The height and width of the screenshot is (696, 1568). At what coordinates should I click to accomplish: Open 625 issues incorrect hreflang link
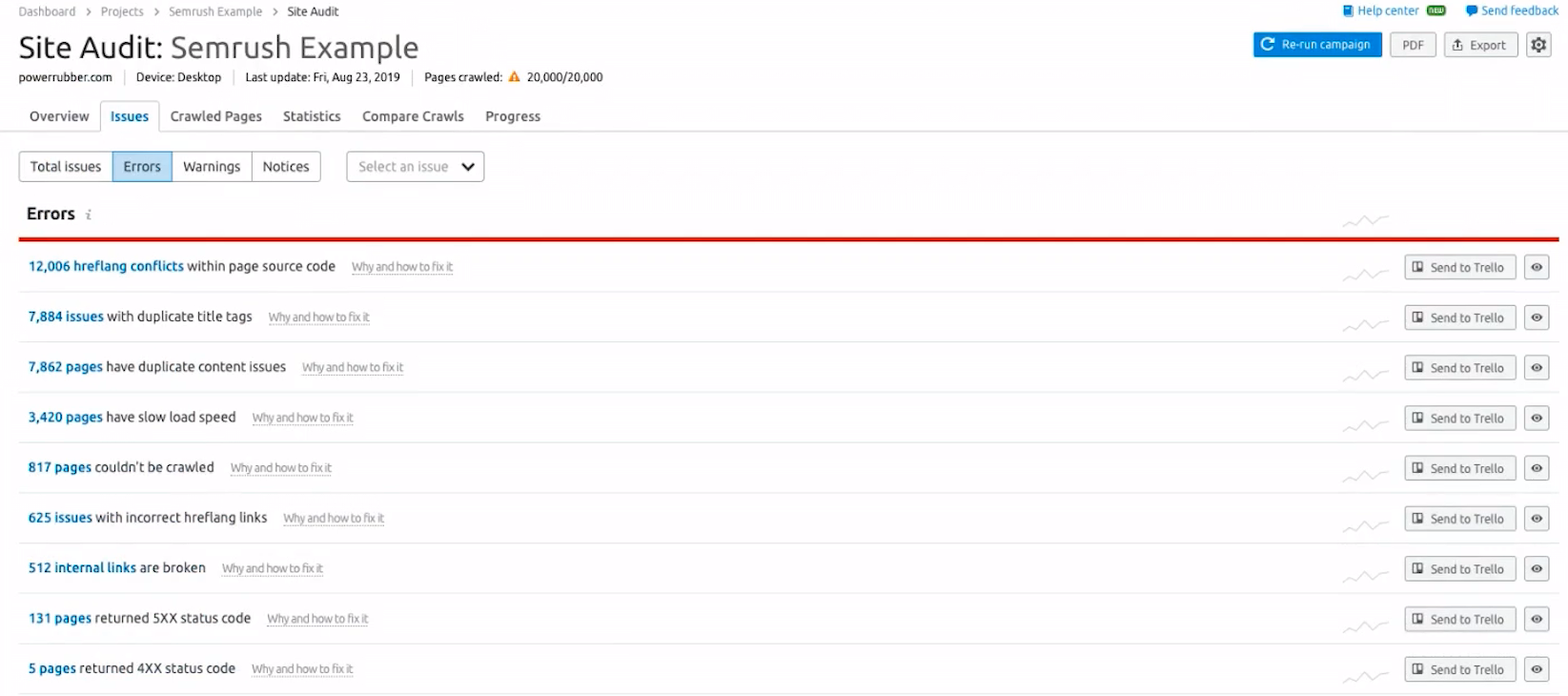(x=60, y=518)
